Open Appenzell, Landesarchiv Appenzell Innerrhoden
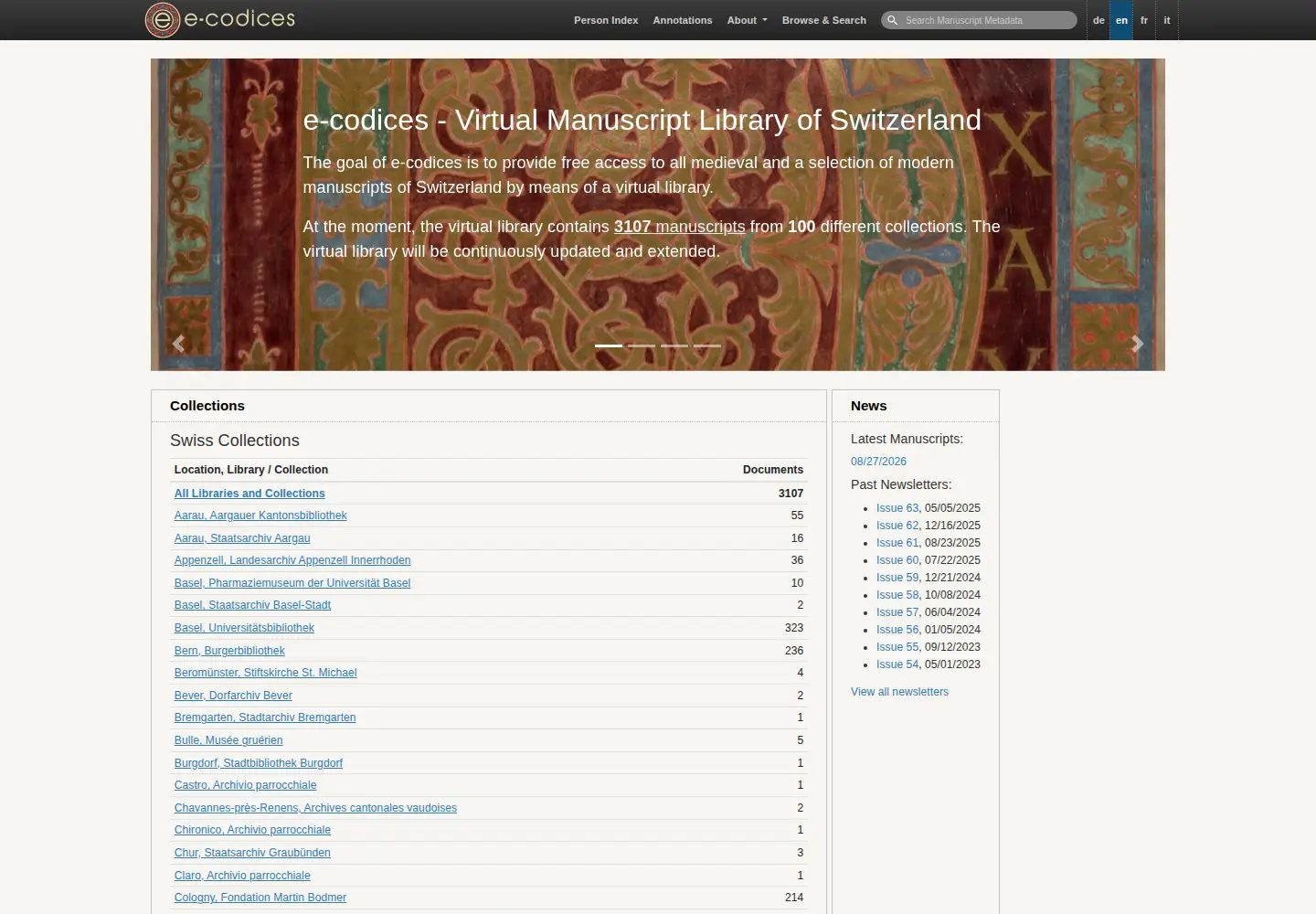The height and width of the screenshot is (914, 1316). pos(292,560)
